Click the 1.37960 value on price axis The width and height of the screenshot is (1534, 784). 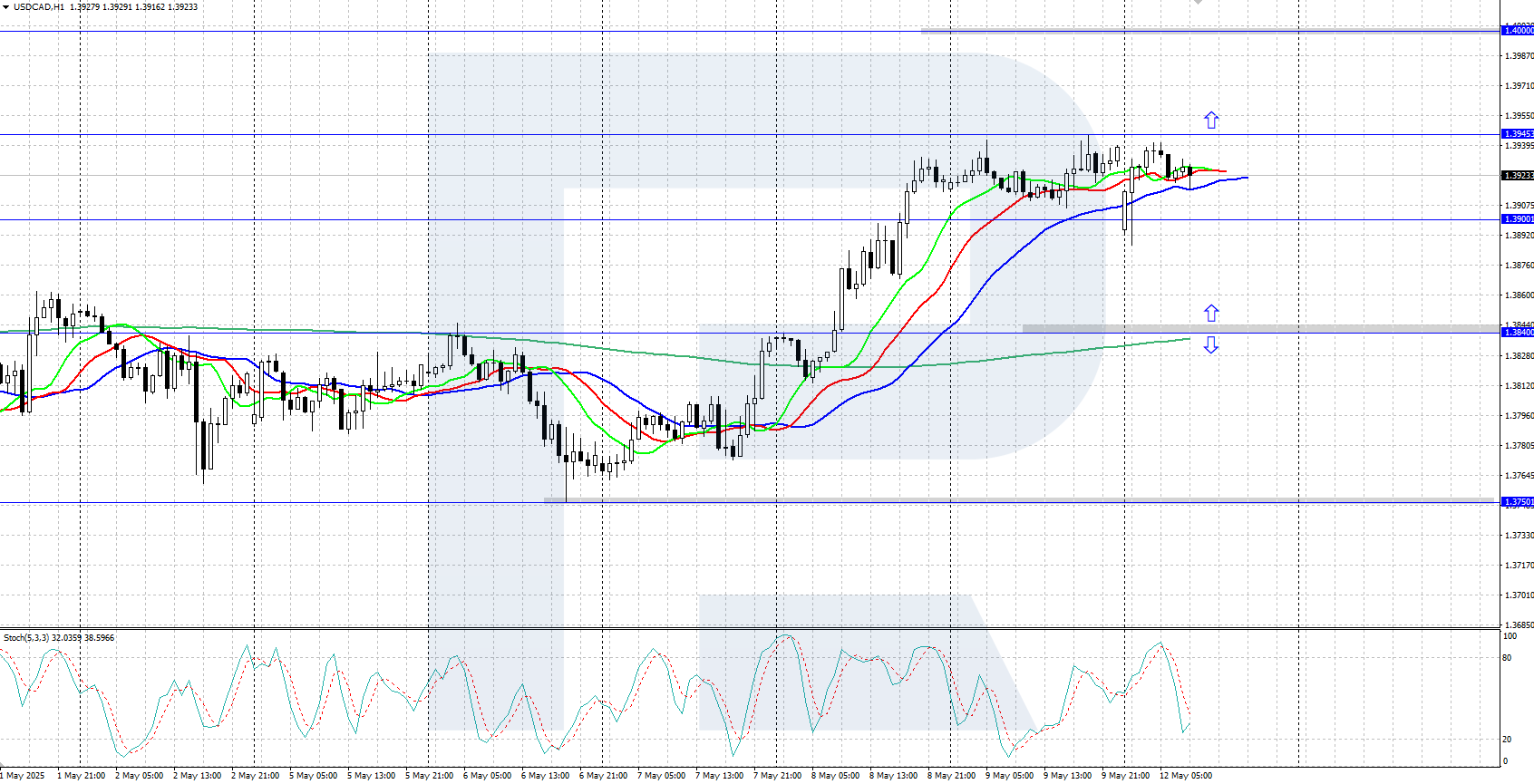point(1519,416)
